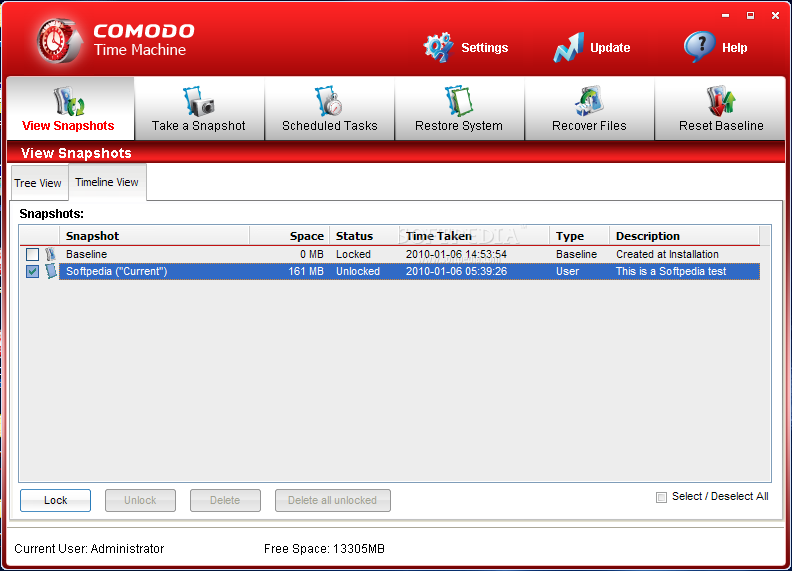Toggle the Select / Deselect All checkbox
The image size is (792, 571).
coord(661,497)
